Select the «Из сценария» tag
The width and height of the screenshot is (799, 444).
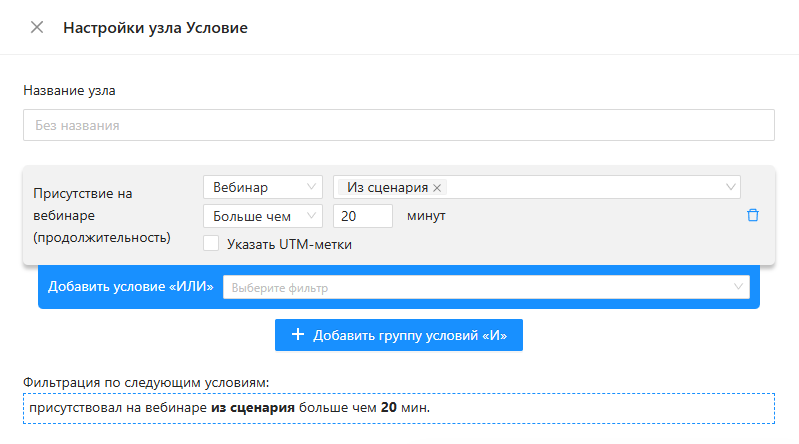pyautogui.click(x=386, y=188)
